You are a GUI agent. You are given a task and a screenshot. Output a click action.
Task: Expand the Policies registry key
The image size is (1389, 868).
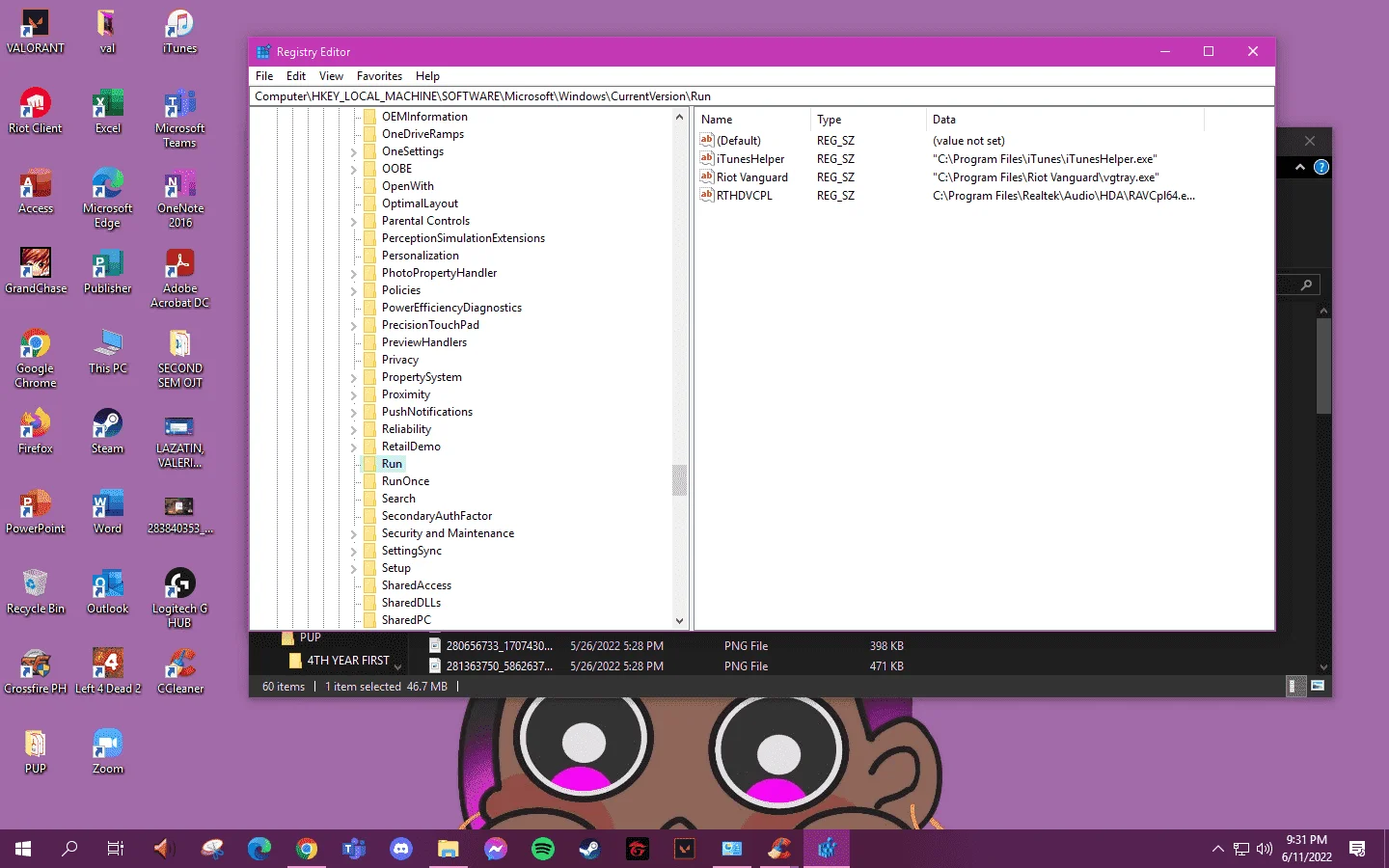(x=353, y=291)
